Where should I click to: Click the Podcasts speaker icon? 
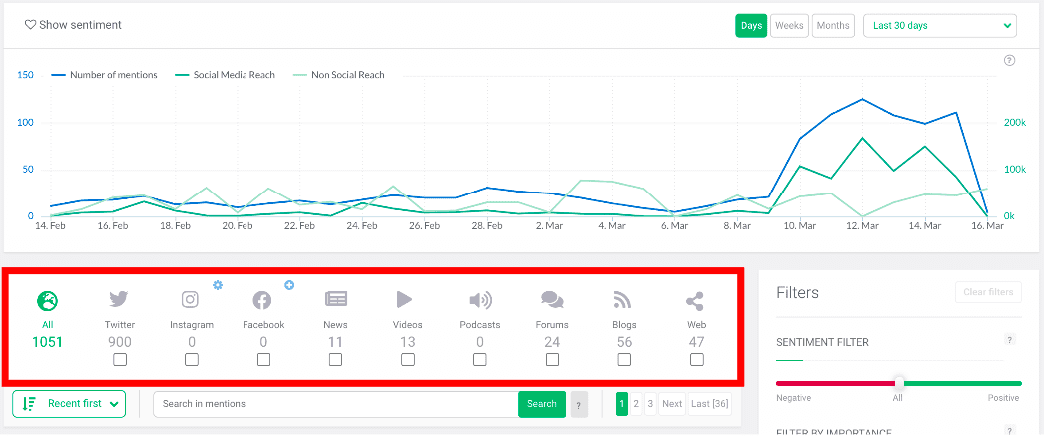(480, 300)
